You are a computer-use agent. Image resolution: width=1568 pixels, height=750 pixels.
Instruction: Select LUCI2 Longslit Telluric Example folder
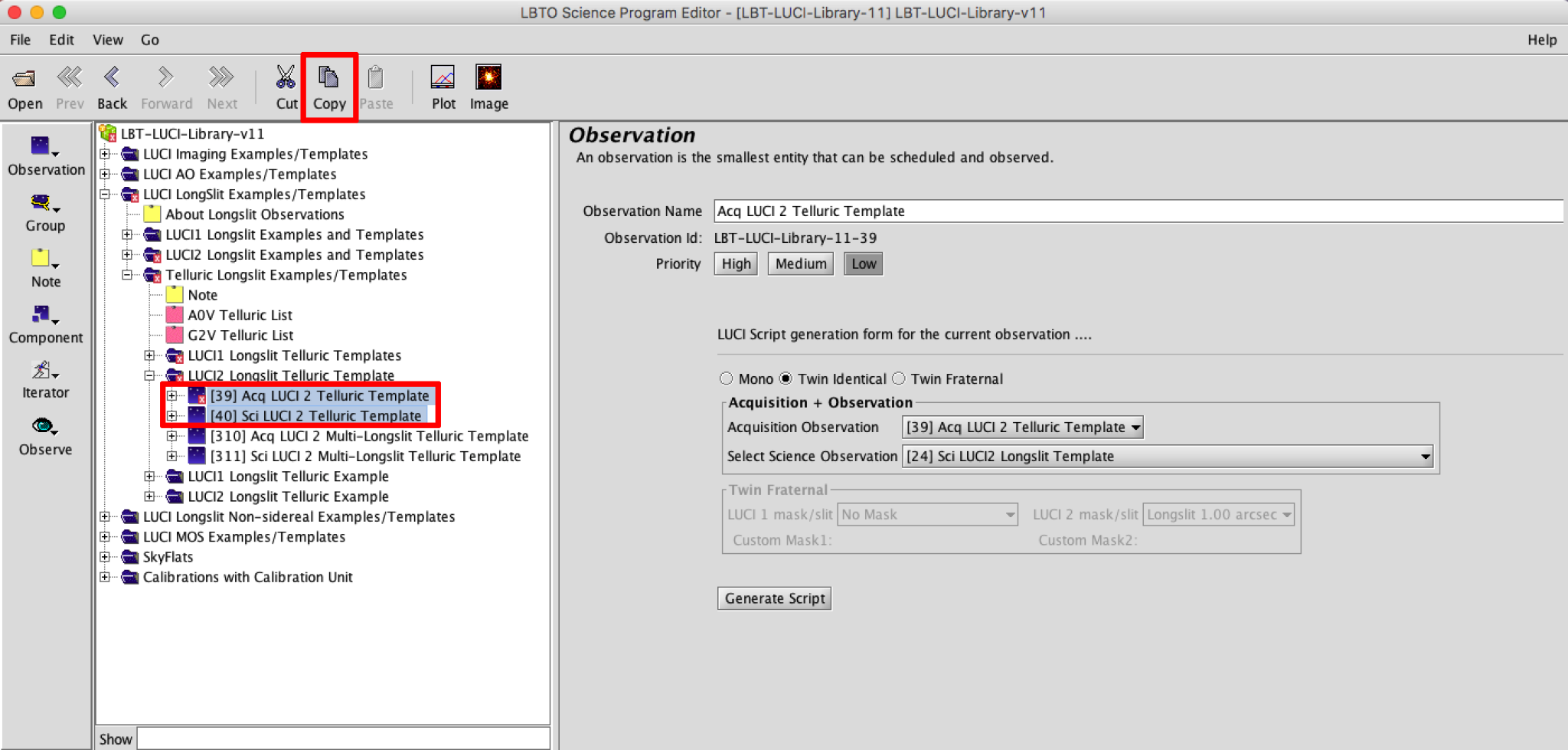tap(288, 496)
